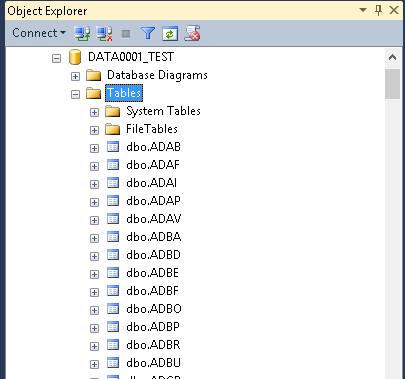Select the DATA0001_TEST database label
405x379 pixels.
[x=131, y=57]
